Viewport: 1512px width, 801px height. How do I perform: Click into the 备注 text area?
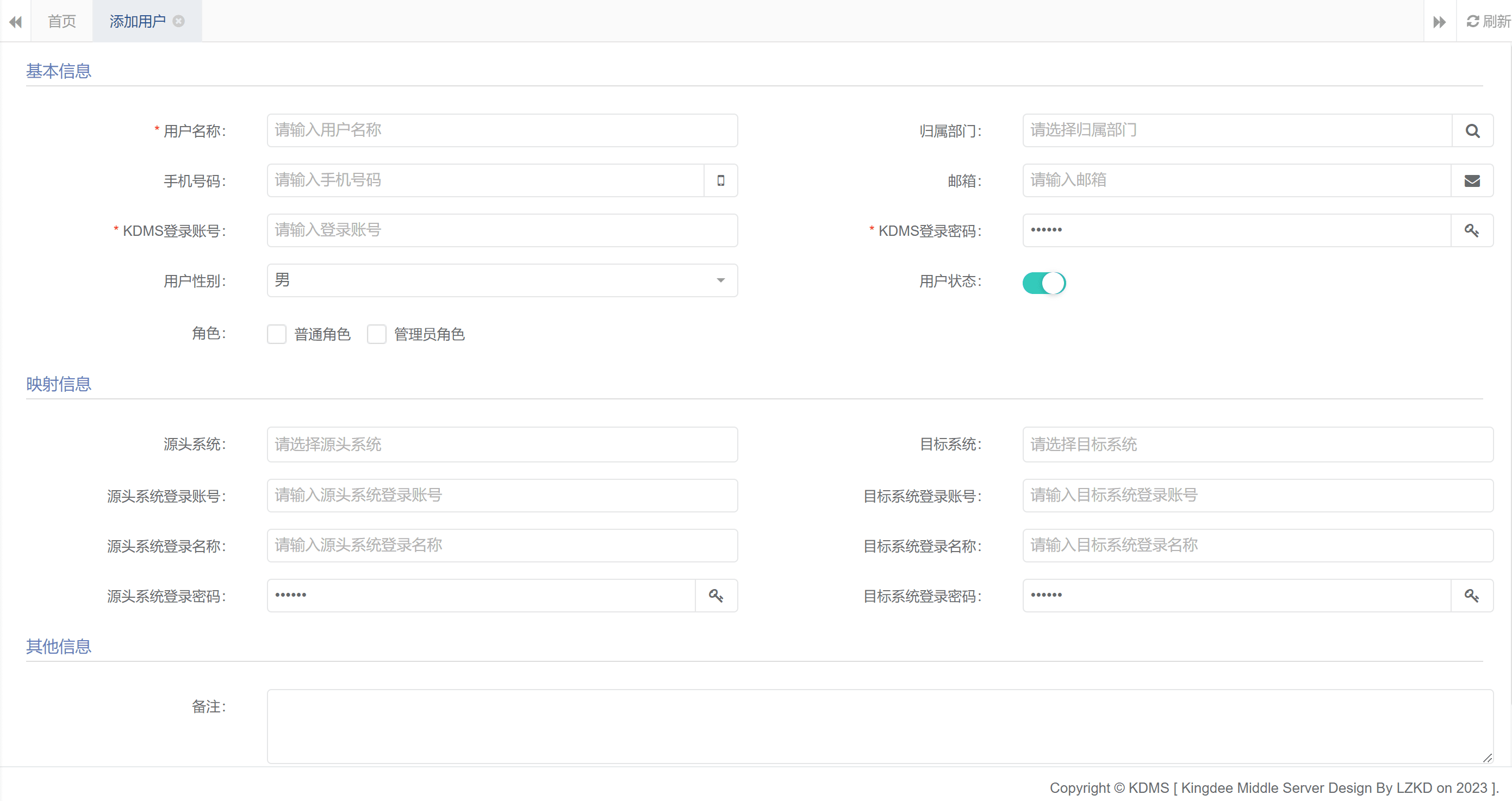coord(879,726)
